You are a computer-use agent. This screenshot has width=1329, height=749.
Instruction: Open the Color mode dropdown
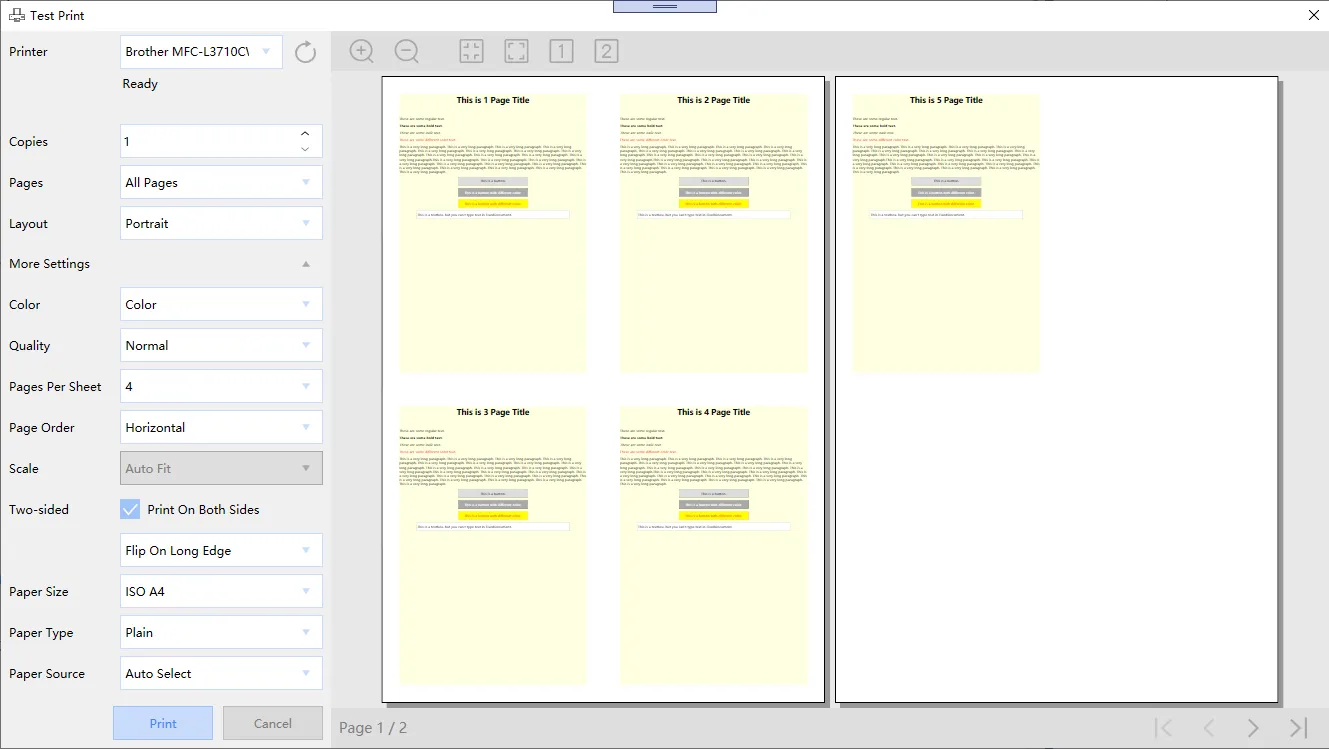(x=221, y=305)
